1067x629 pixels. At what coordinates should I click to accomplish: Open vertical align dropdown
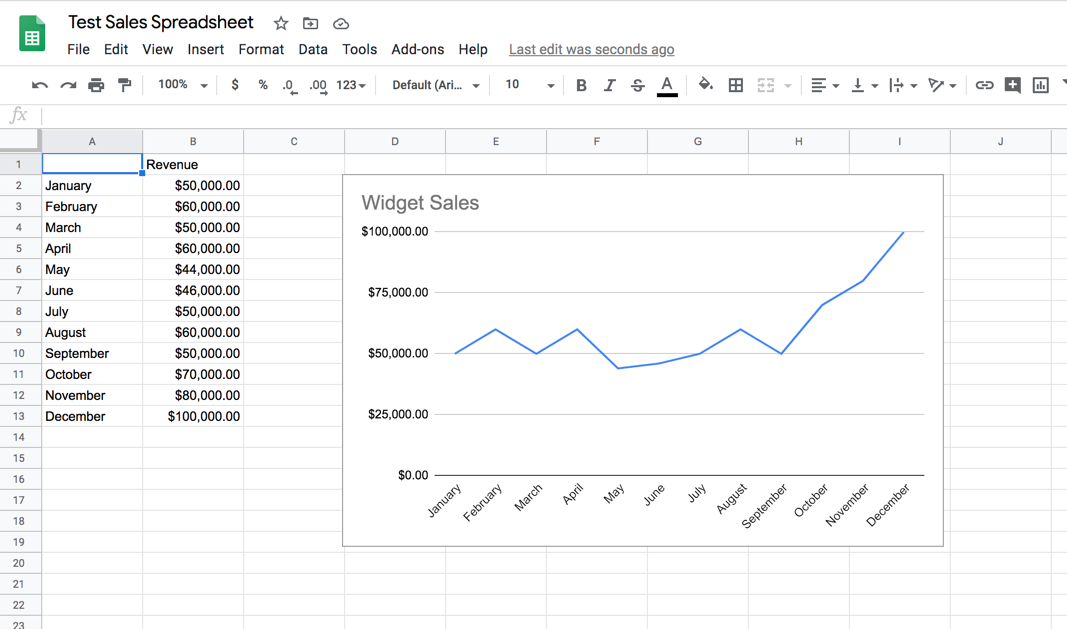864,85
